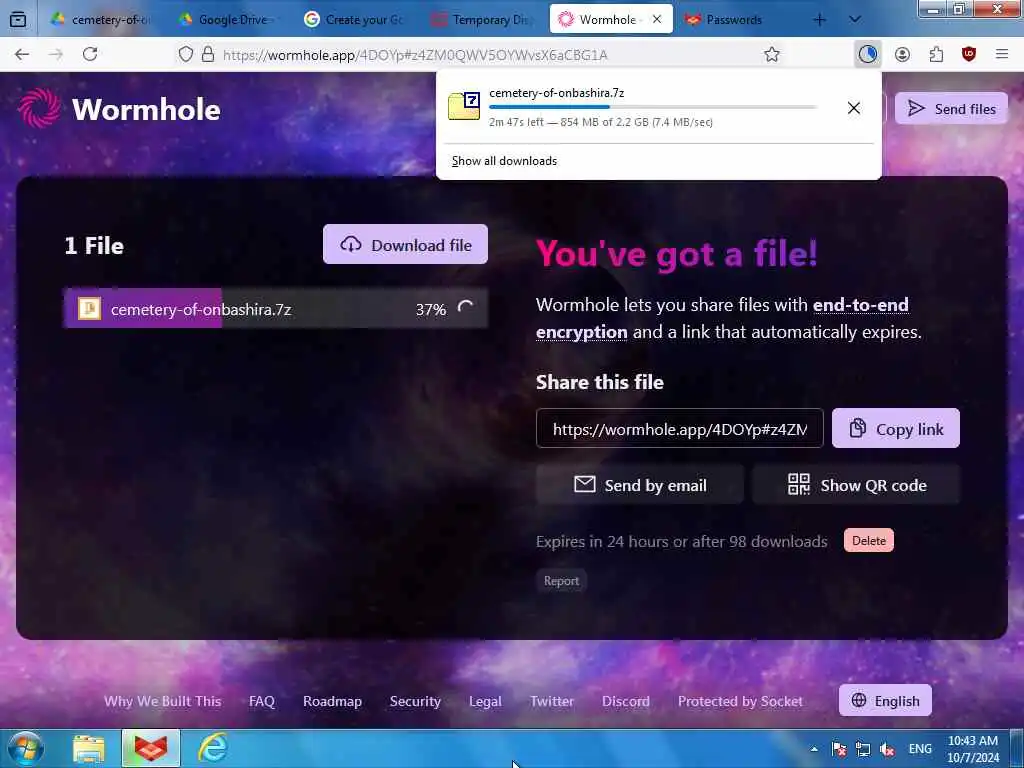Viewport: 1024px width, 768px height.
Task: Open Why We Built This link
Action: pyautogui.click(x=163, y=701)
